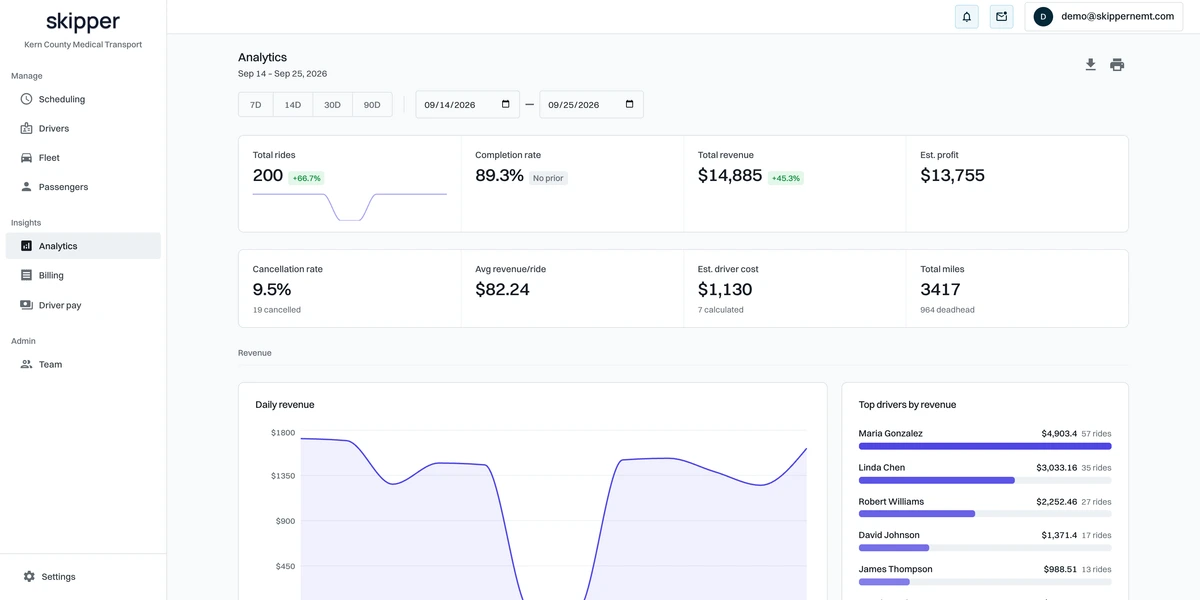Click the 3417 total miles value
The image size is (1200, 600).
coord(940,290)
